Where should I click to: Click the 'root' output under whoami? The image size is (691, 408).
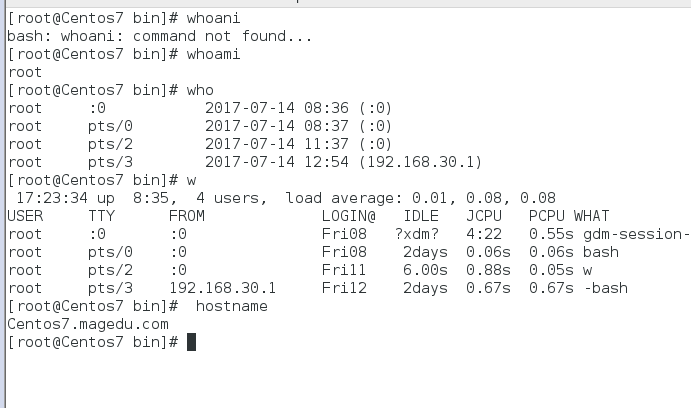[x=25, y=72]
